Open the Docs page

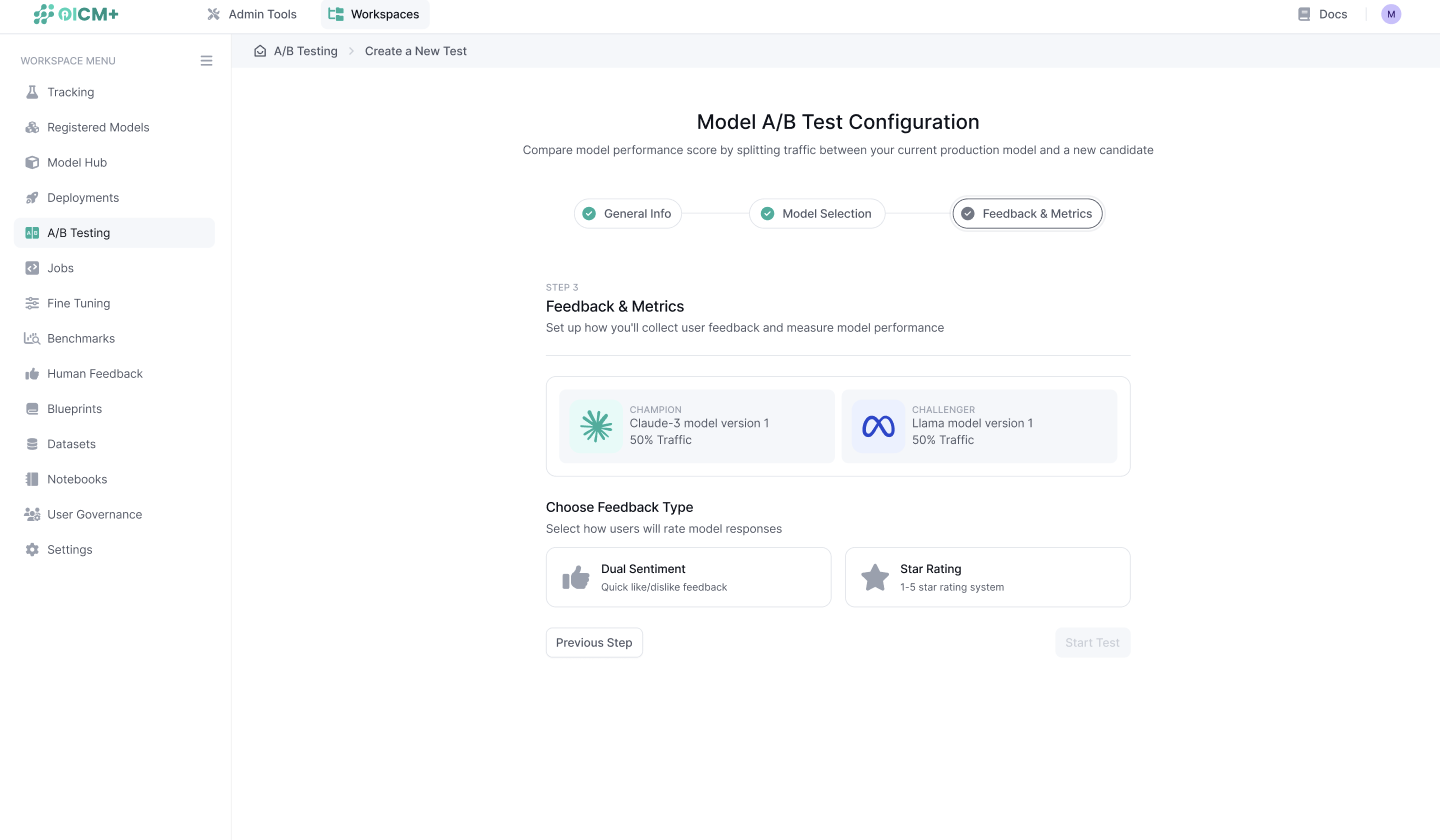click(x=1322, y=14)
